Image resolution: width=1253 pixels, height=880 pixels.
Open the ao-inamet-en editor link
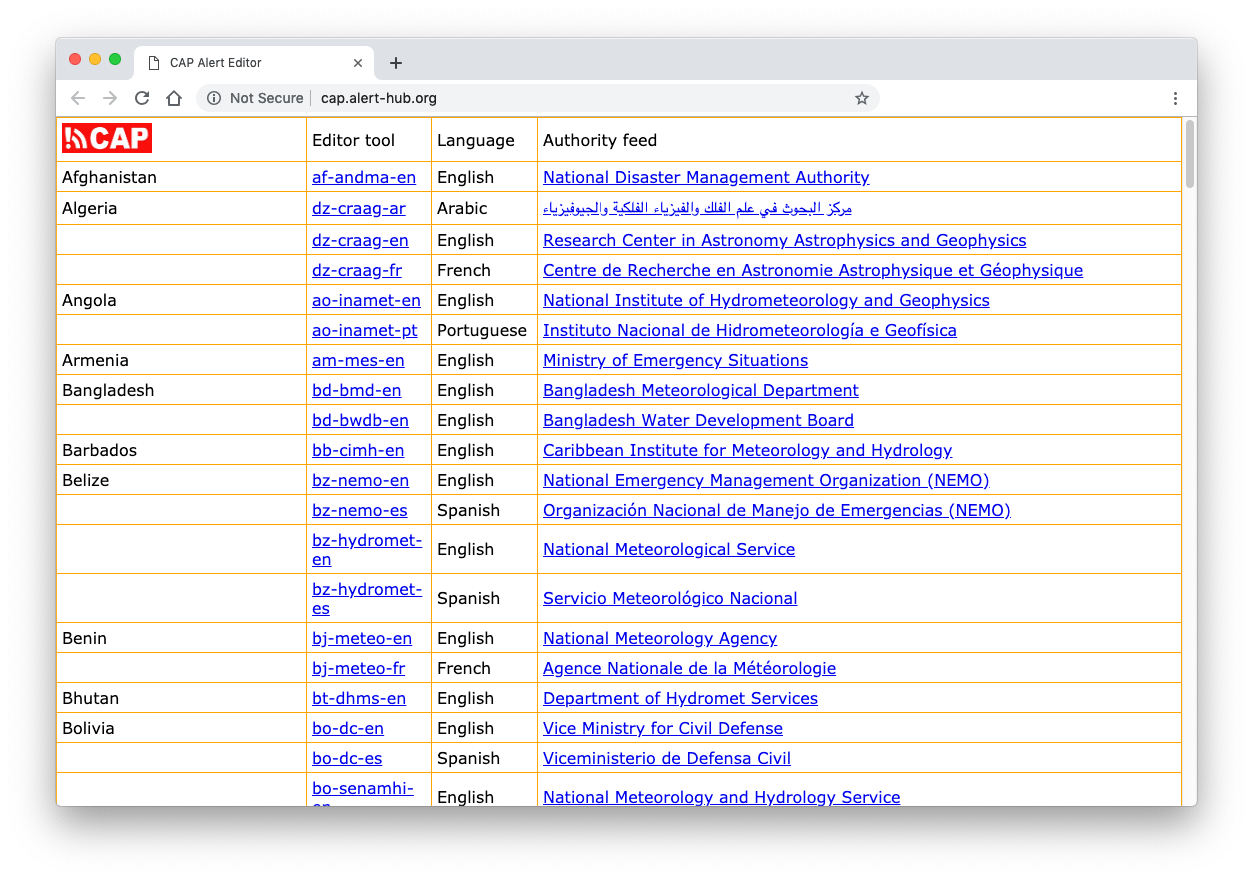point(366,300)
